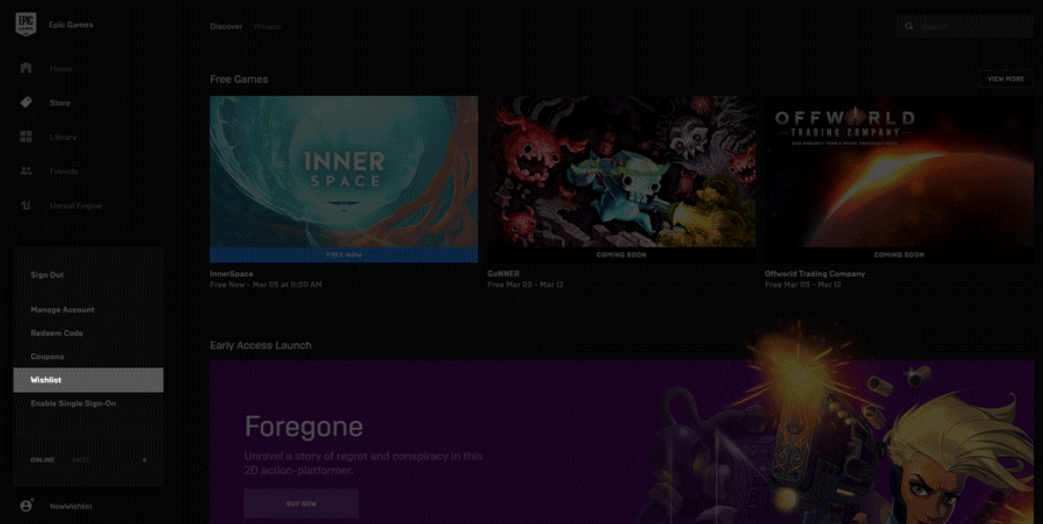
Task: Click Offworld Trading Company title link
Action: [815, 274]
